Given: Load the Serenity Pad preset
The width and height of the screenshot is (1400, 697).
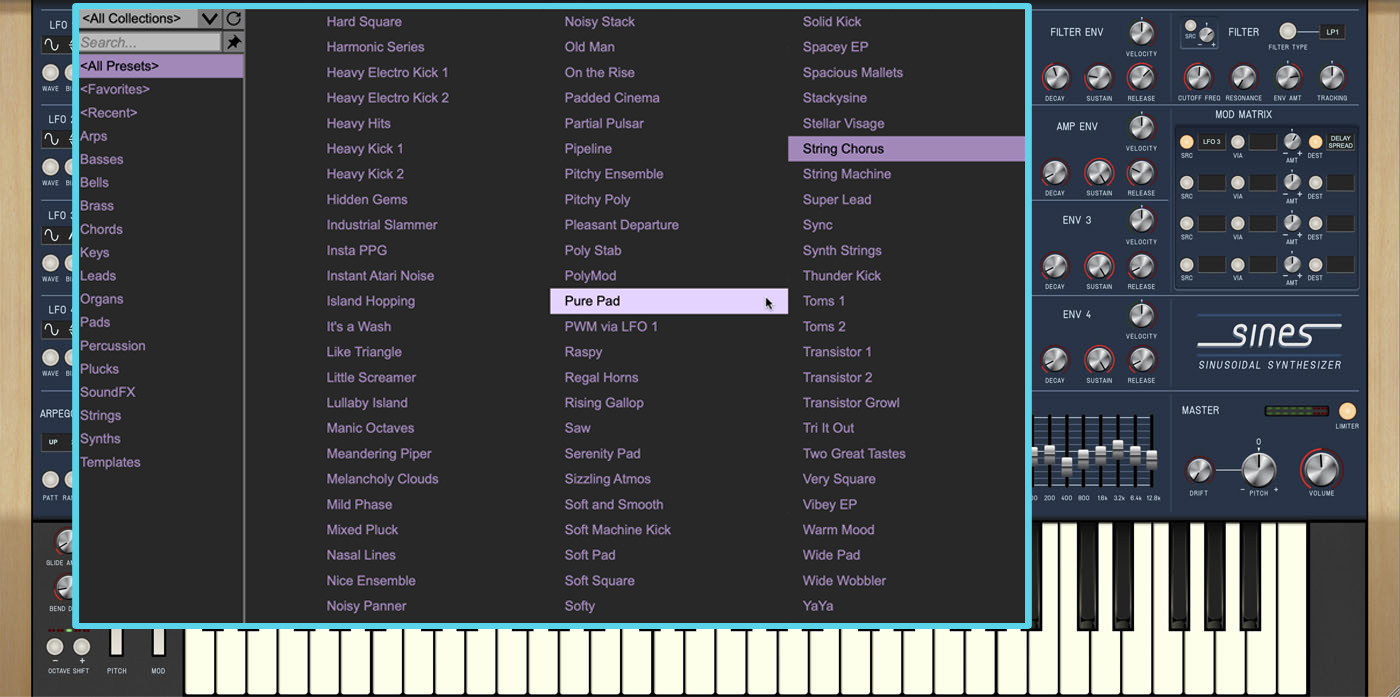Looking at the screenshot, I should (602, 454).
